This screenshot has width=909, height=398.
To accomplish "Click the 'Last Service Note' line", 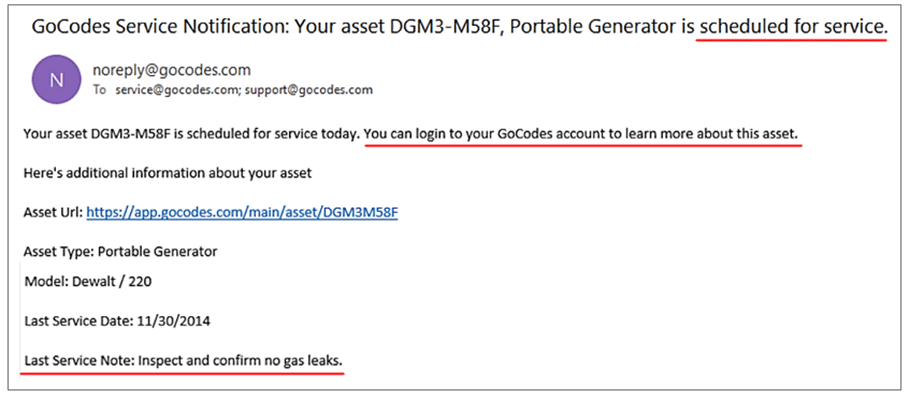I will (183, 360).
